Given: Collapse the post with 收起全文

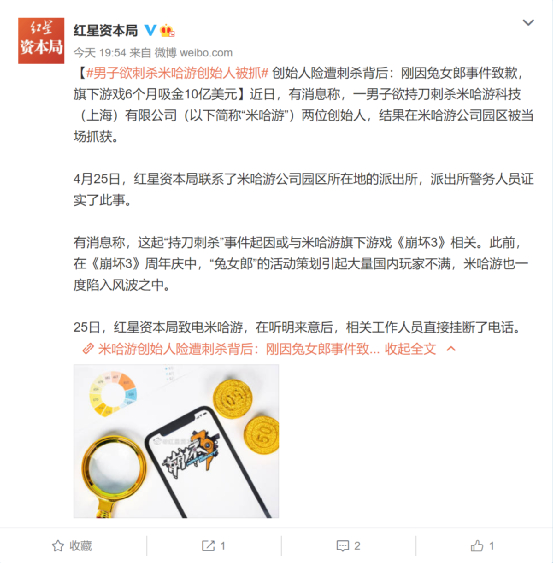Looking at the screenshot, I should point(410,349).
